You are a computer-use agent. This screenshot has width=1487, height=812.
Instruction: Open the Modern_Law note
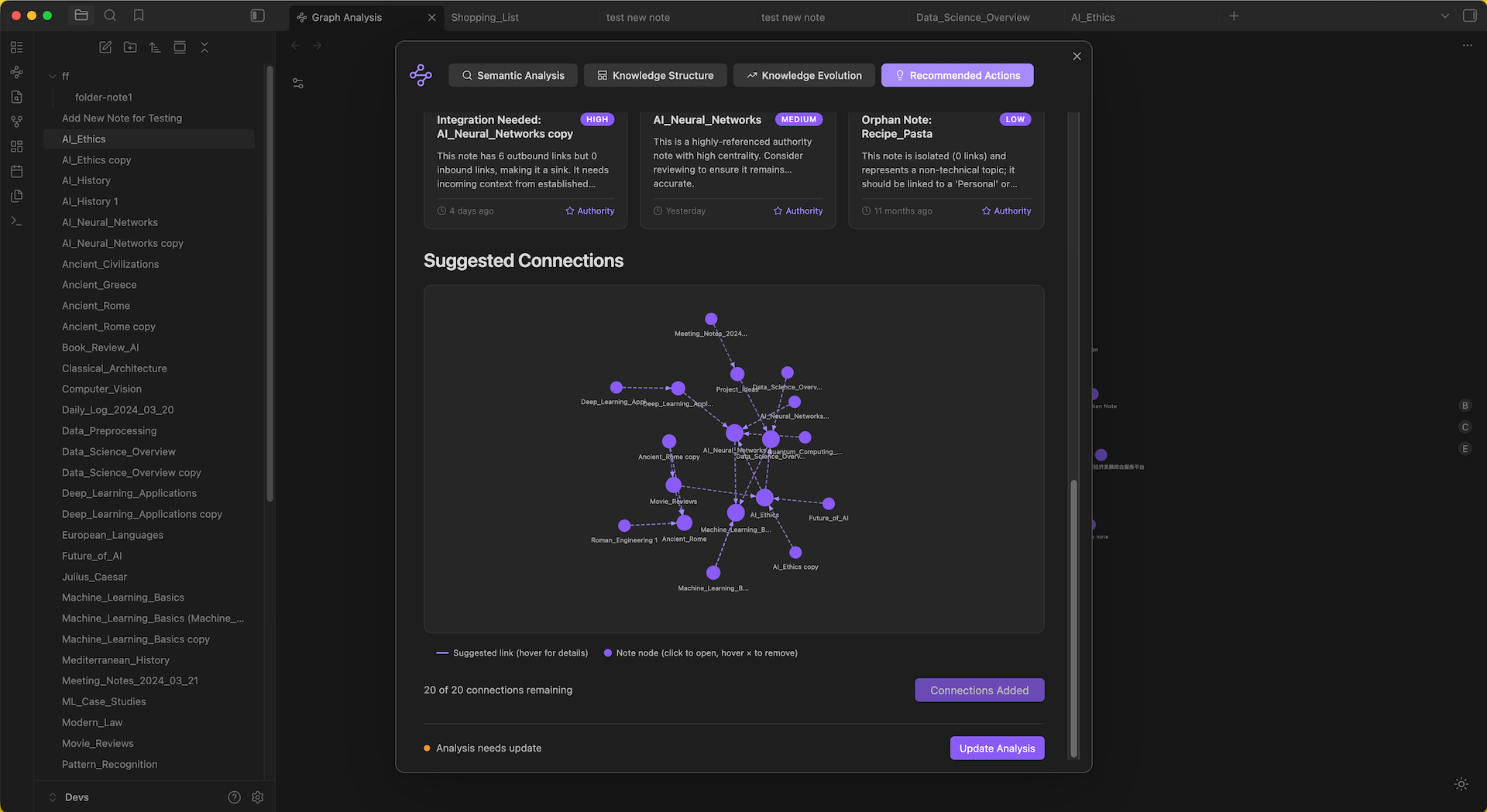tap(92, 722)
